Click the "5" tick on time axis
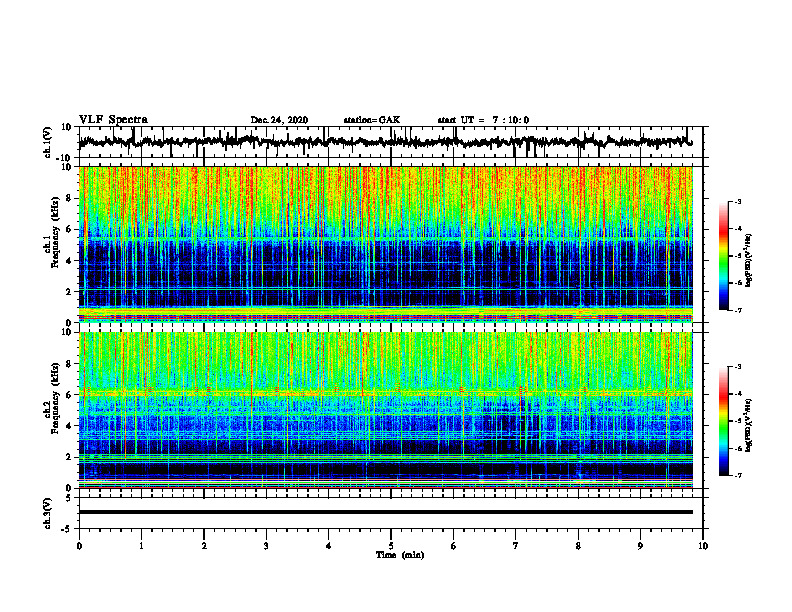The height and width of the screenshot is (612, 792). (391, 546)
